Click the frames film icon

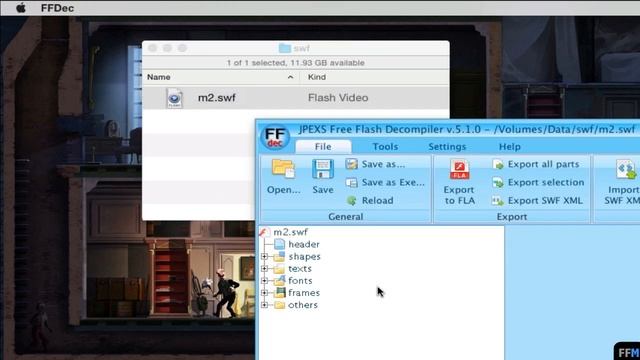[x=280, y=293]
